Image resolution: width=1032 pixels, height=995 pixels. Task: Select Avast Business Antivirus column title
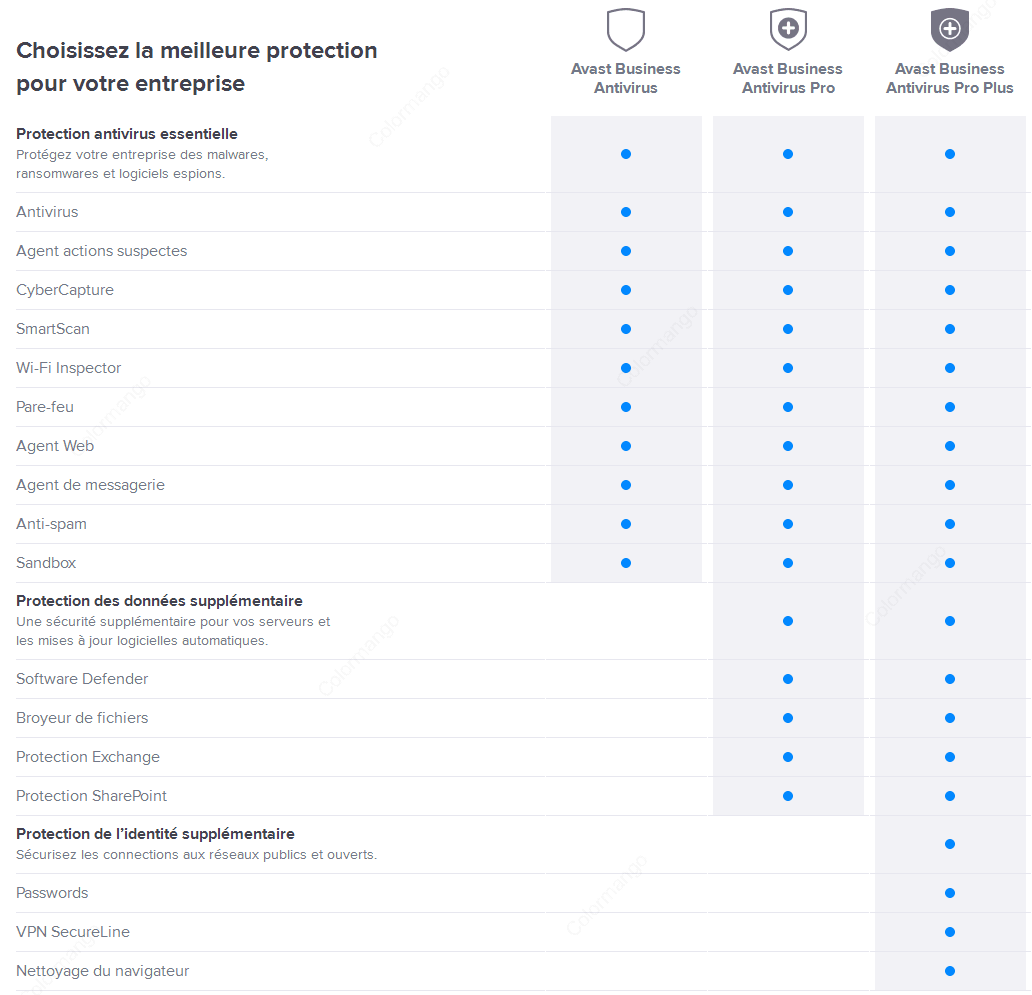[625, 78]
